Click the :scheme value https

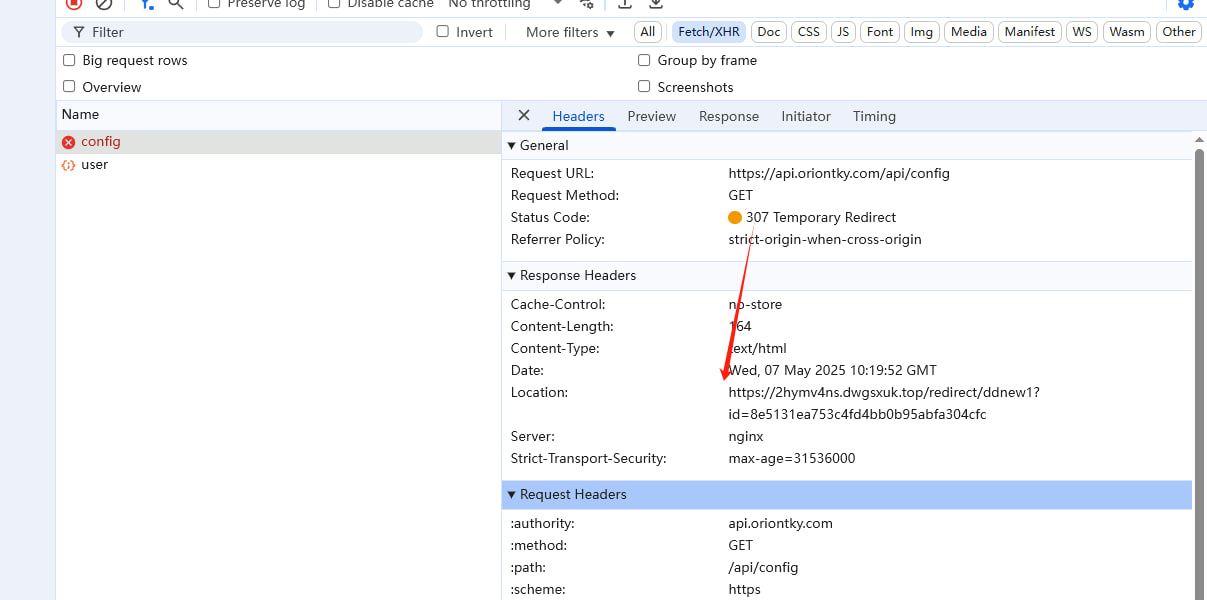[745, 589]
